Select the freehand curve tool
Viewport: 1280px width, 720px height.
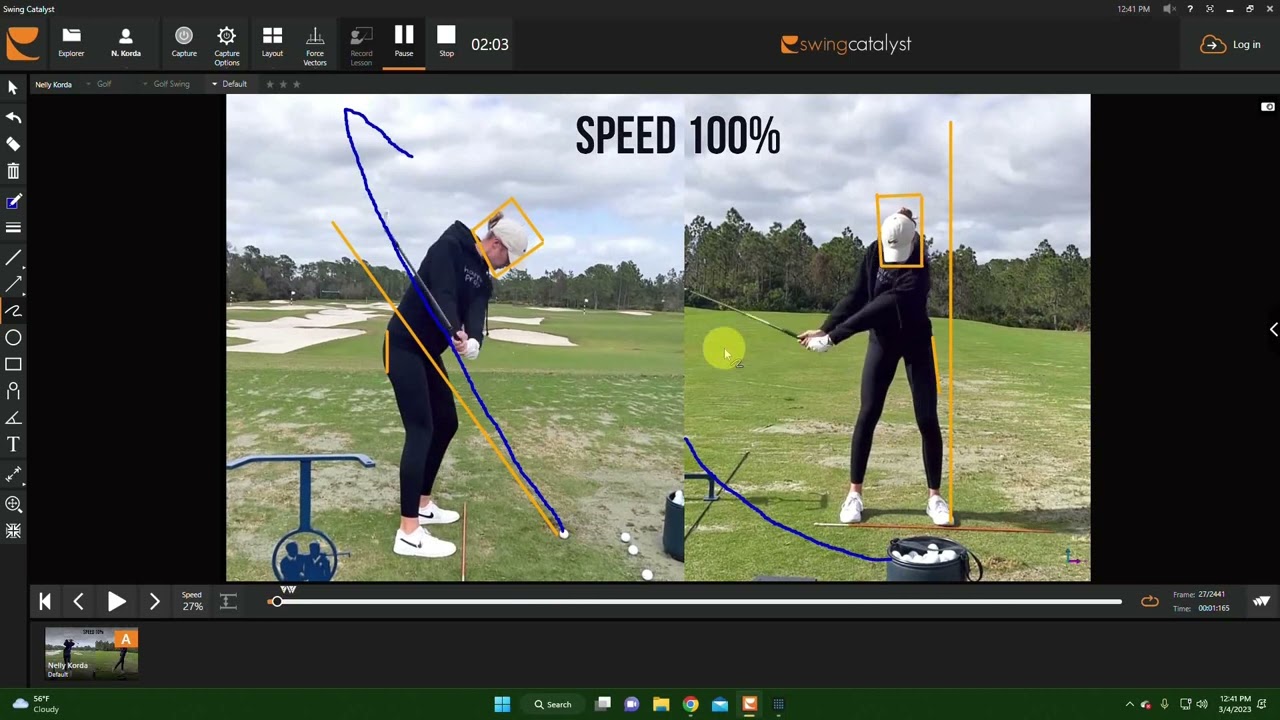(x=13, y=311)
